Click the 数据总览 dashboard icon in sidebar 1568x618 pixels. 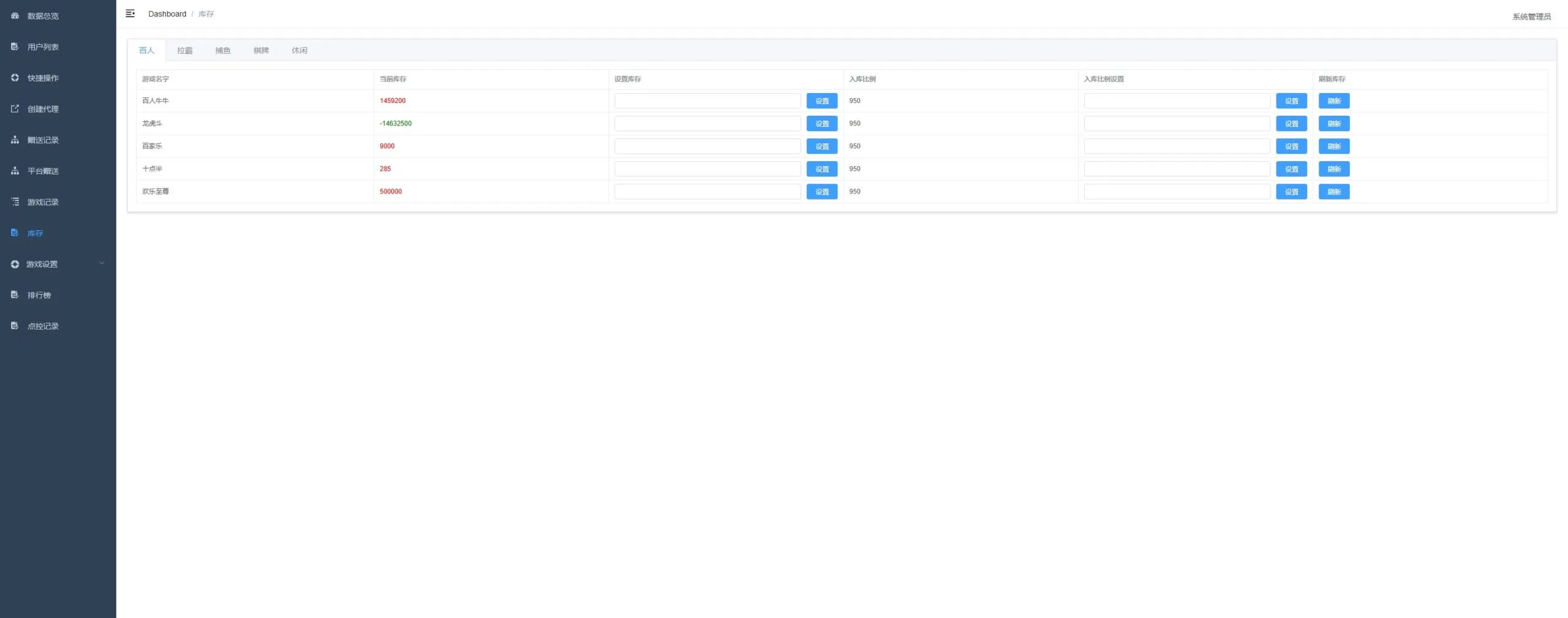point(15,15)
